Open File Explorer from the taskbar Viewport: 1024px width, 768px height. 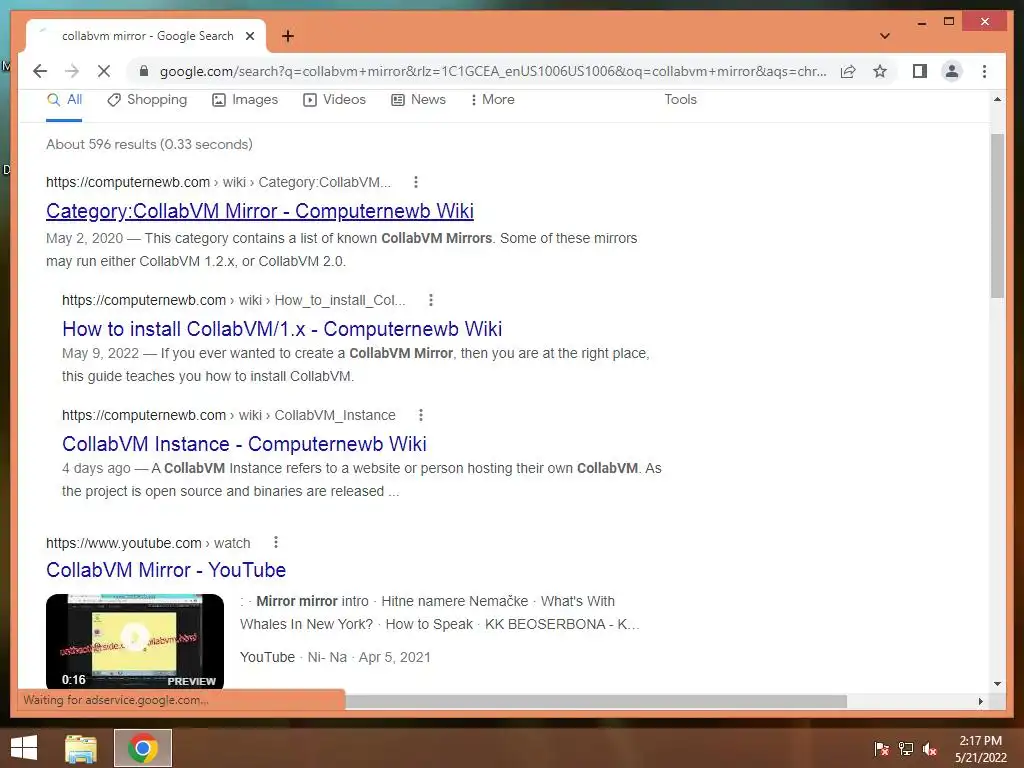point(81,748)
